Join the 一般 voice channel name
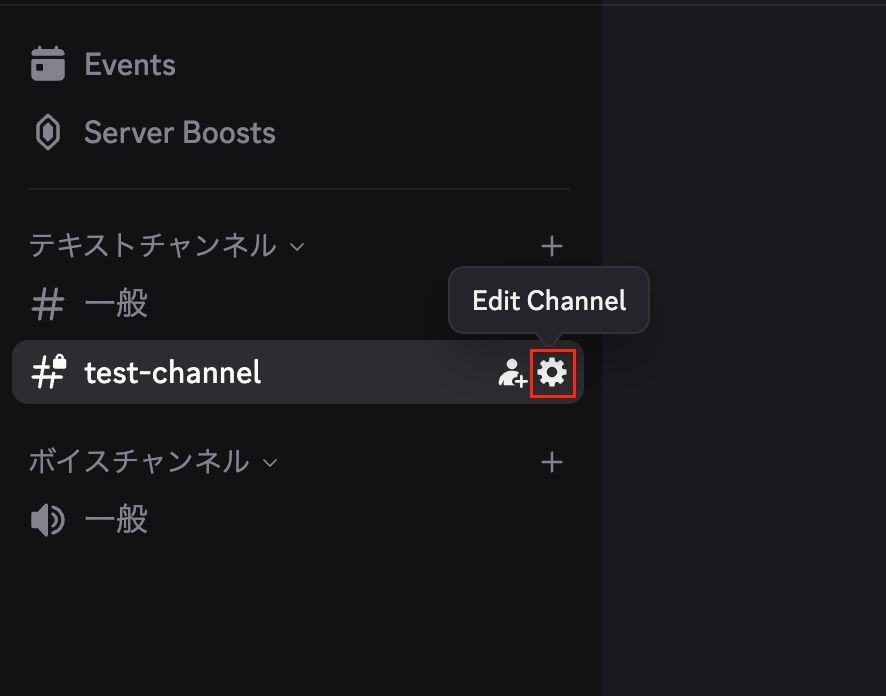The width and height of the screenshot is (886, 696). click(x=116, y=520)
